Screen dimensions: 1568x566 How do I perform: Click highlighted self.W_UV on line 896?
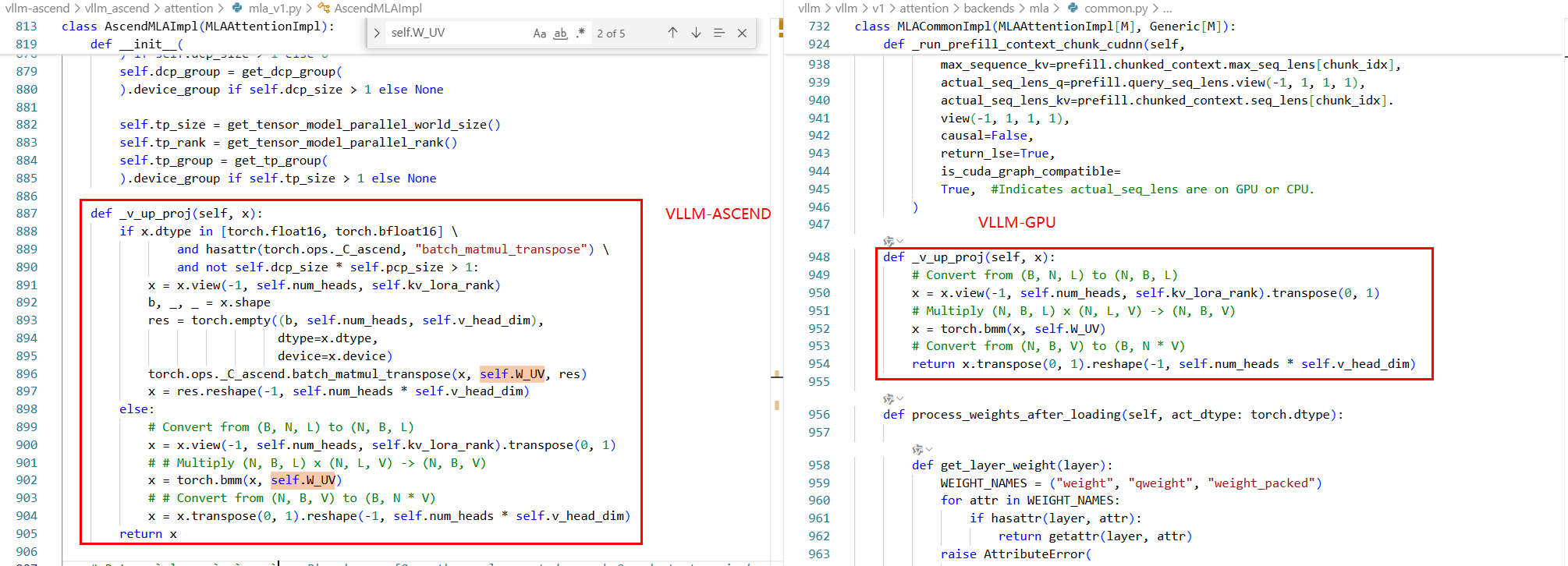pos(512,374)
